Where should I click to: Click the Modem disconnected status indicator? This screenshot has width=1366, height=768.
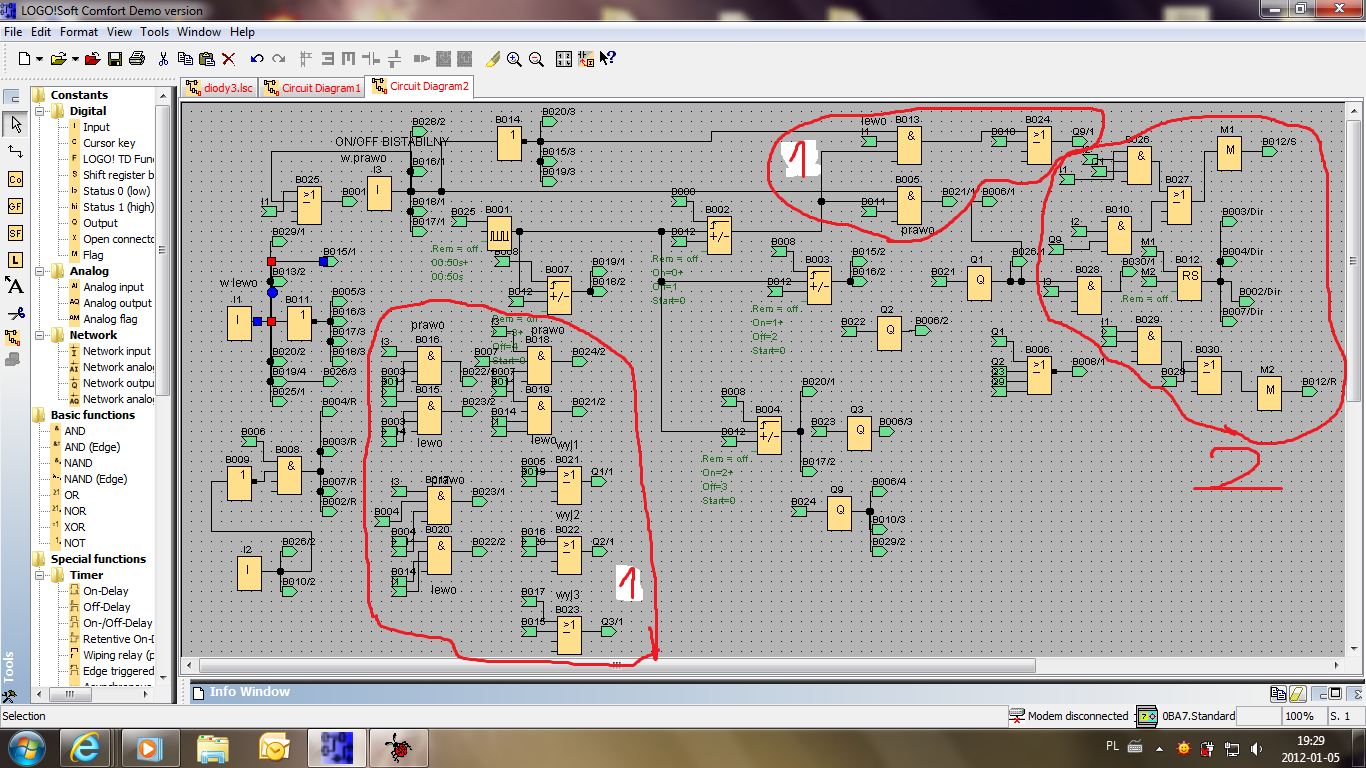1069,716
